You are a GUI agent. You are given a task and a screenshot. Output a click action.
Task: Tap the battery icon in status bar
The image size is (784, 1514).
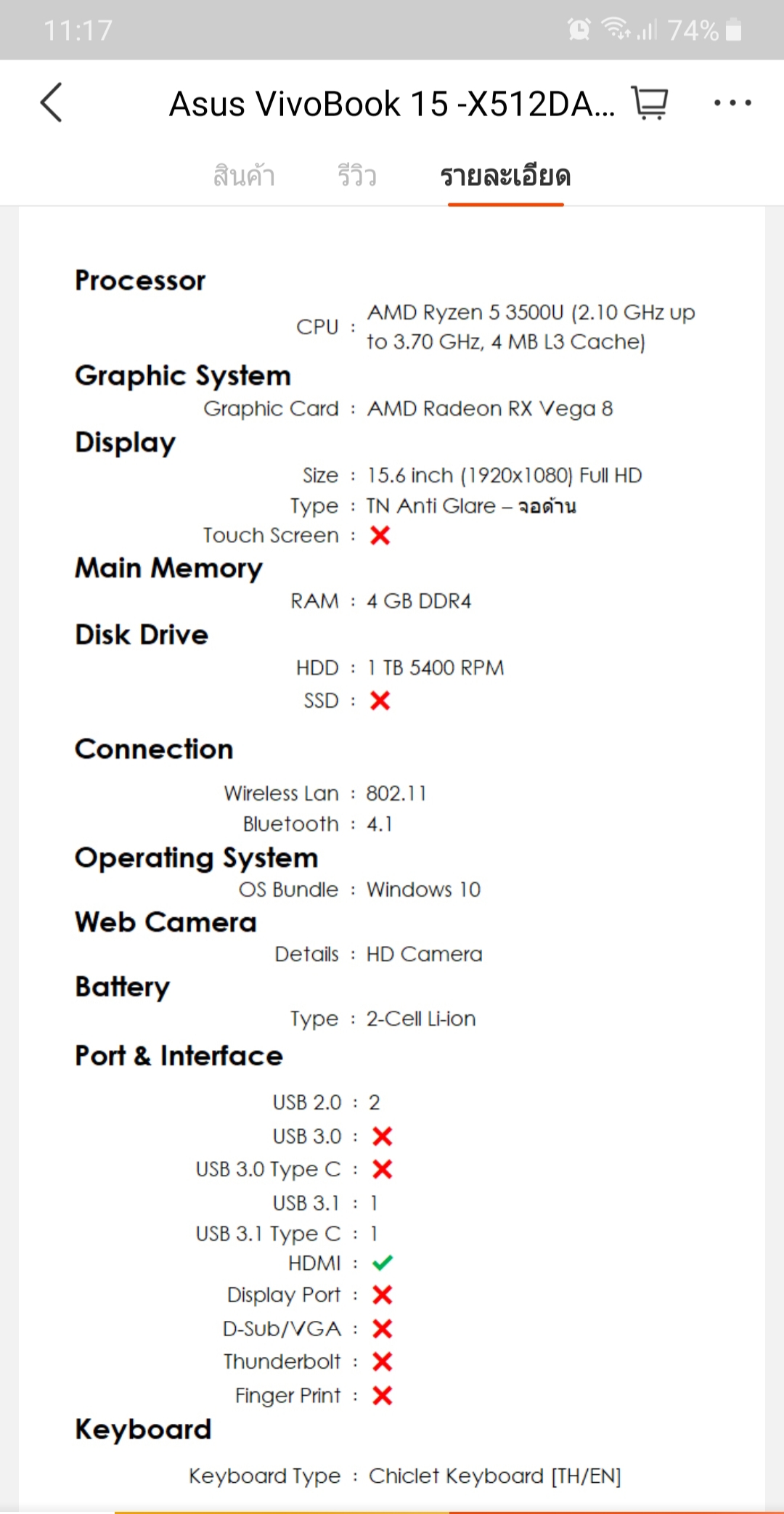[733, 30]
